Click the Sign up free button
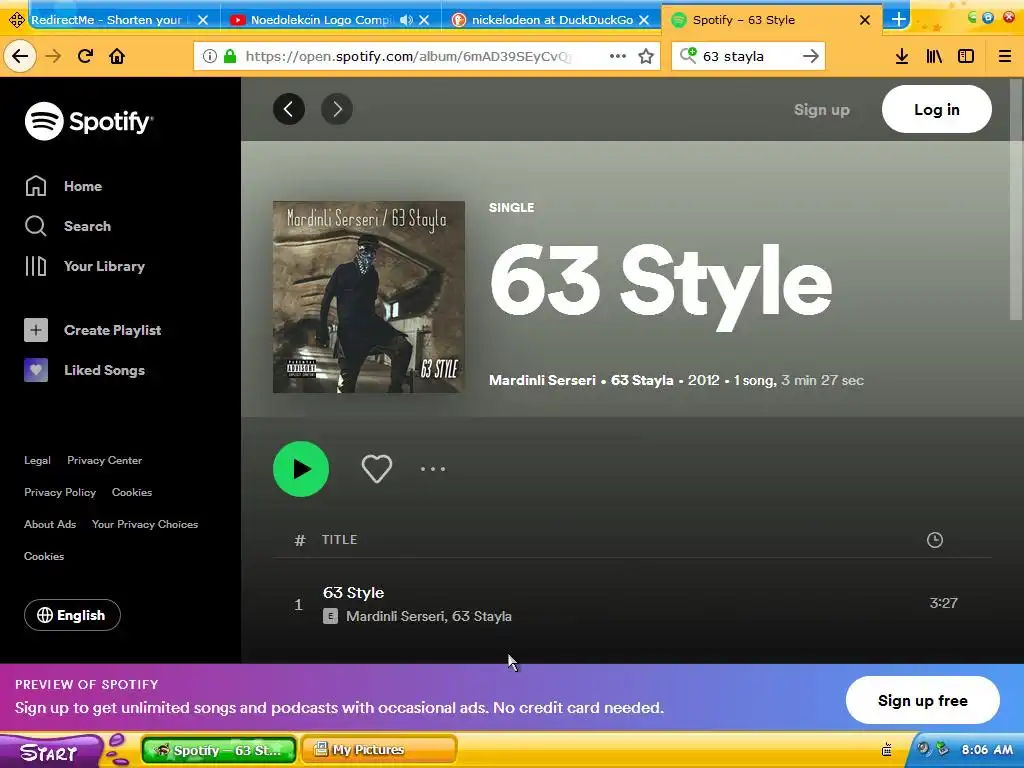1024x768 pixels. (x=922, y=701)
